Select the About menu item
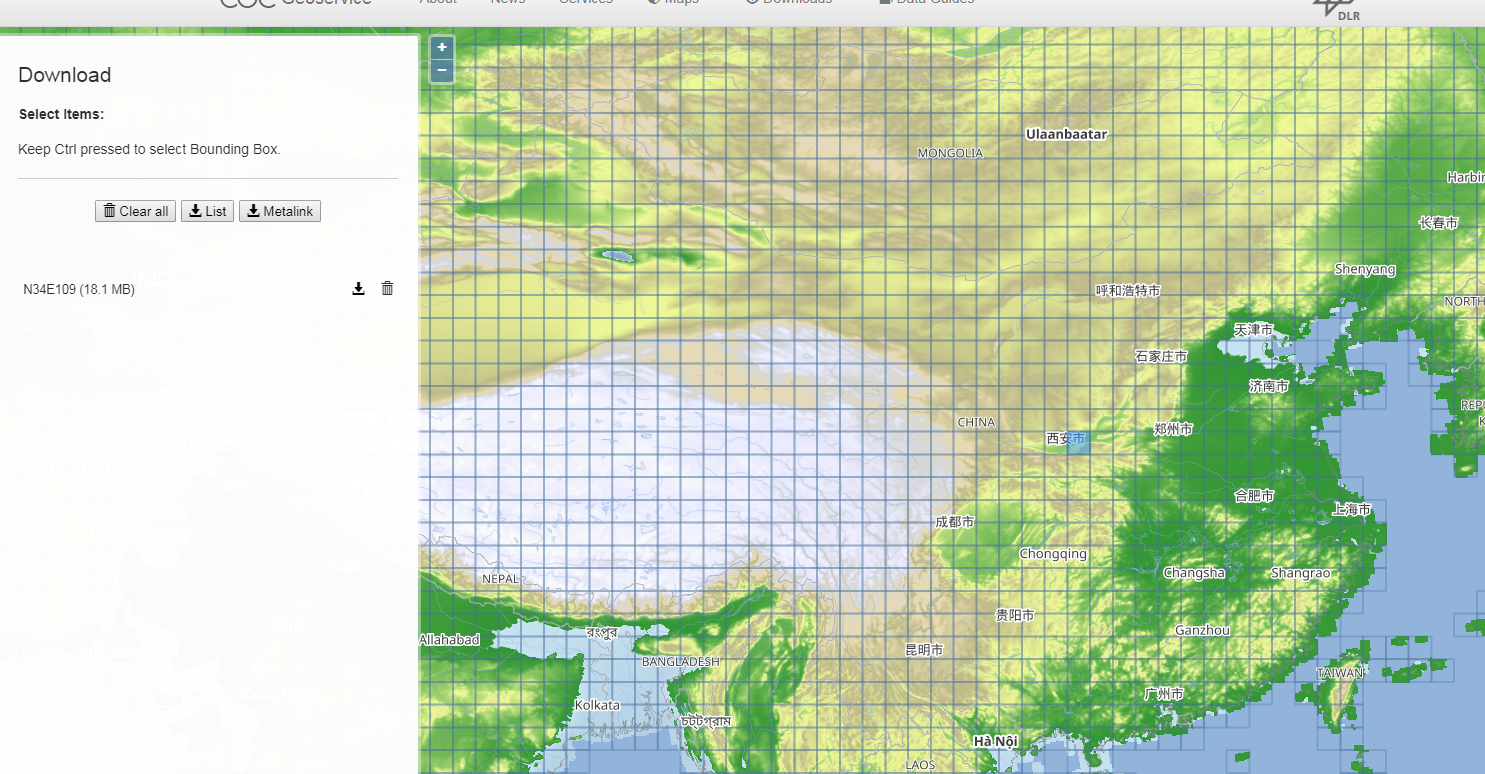Viewport: 1485px width, 774px height. [x=437, y=3]
